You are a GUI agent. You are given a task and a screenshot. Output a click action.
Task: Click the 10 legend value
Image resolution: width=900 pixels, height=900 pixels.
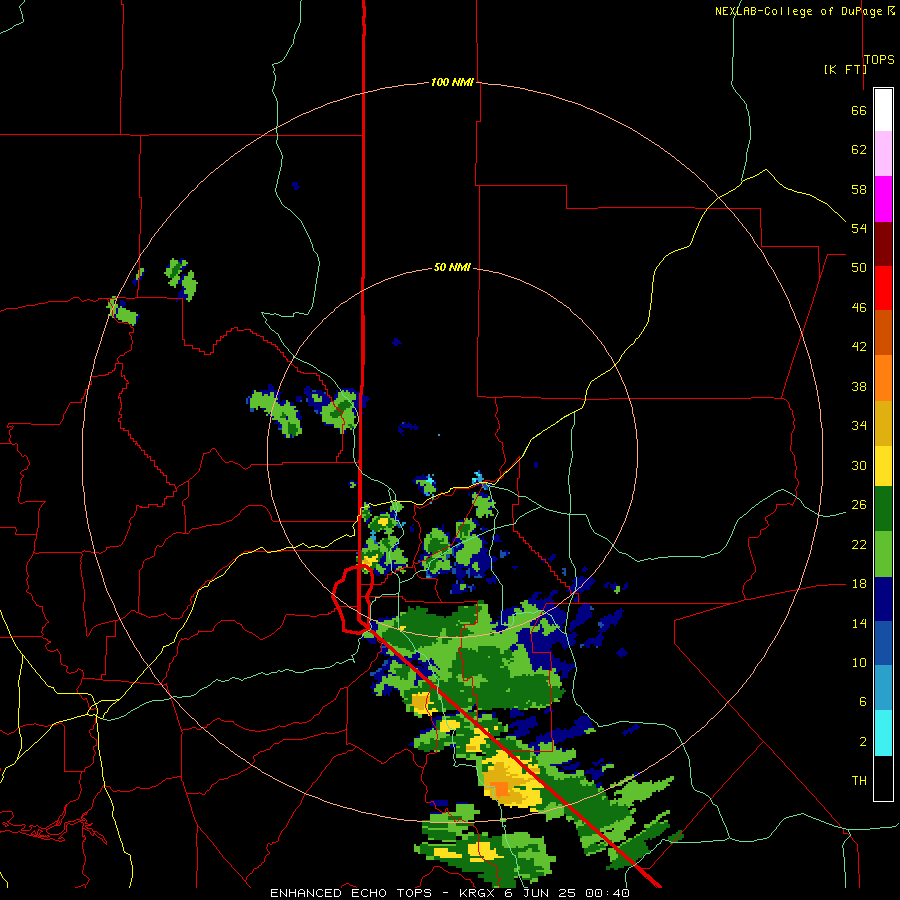point(859,662)
